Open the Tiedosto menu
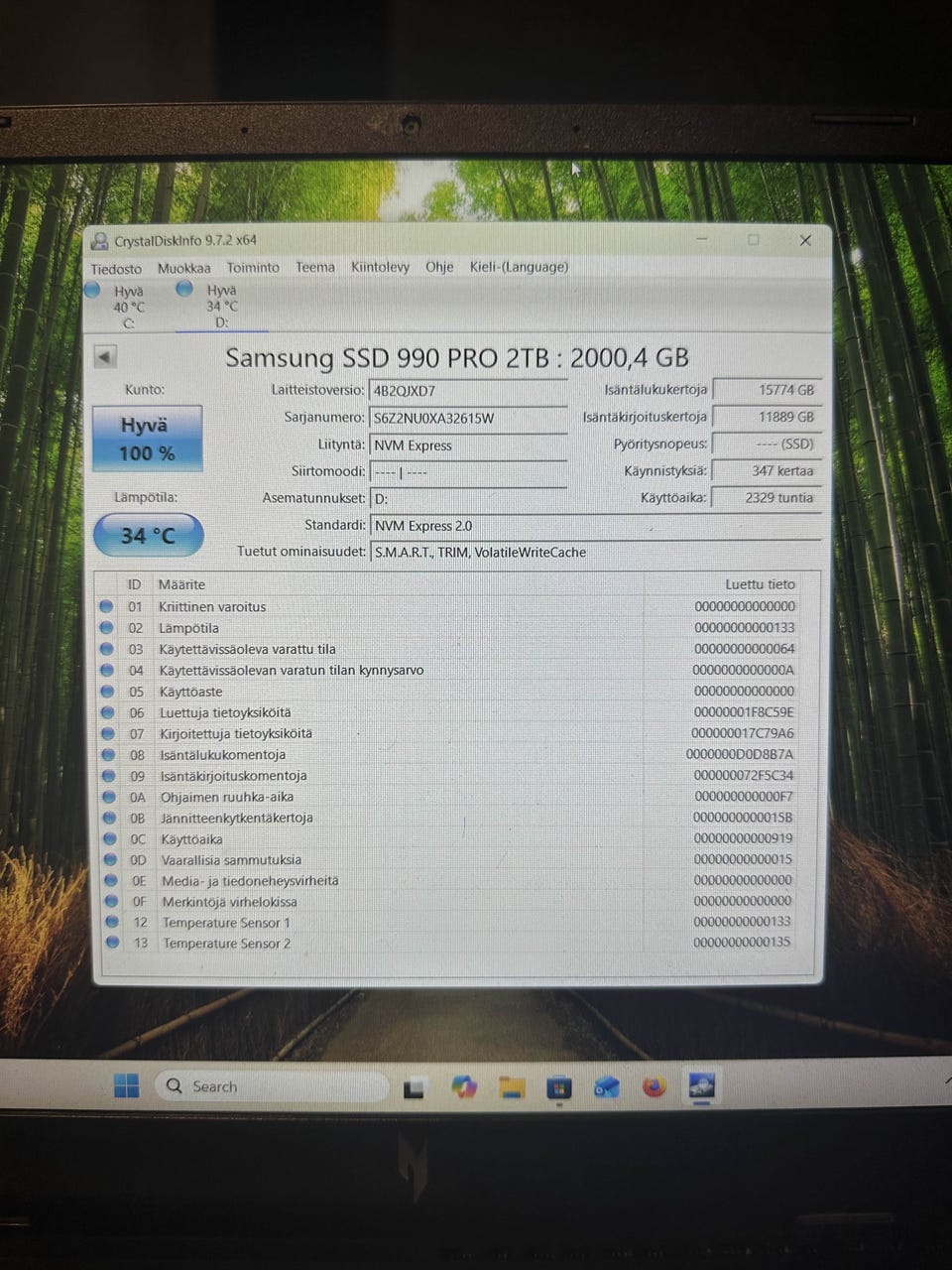Image resolution: width=952 pixels, height=1270 pixels. tap(116, 269)
